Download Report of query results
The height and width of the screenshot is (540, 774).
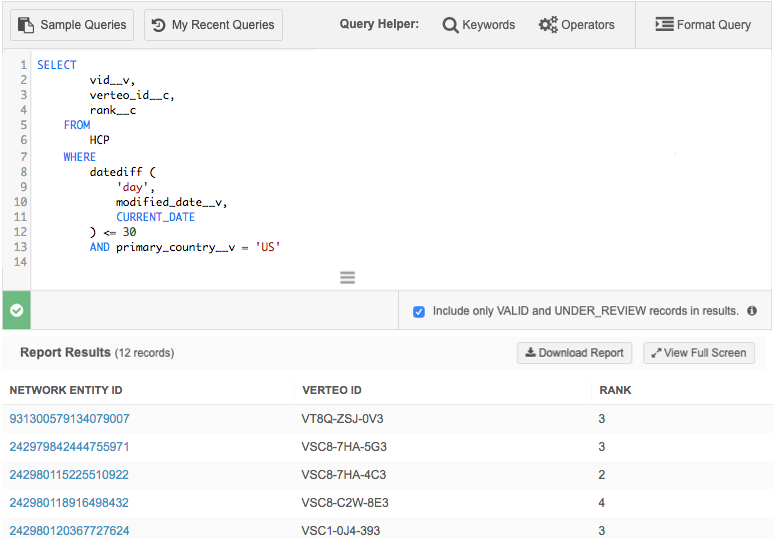(575, 353)
